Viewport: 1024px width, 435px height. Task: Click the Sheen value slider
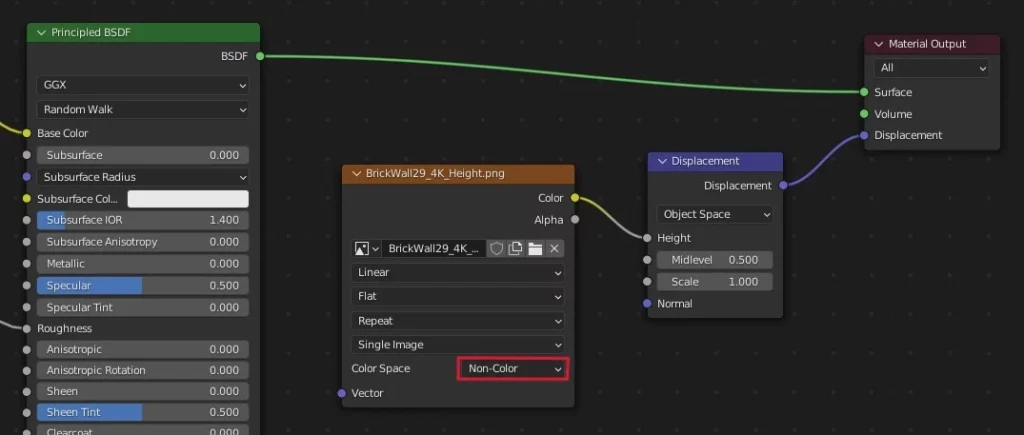point(143,391)
